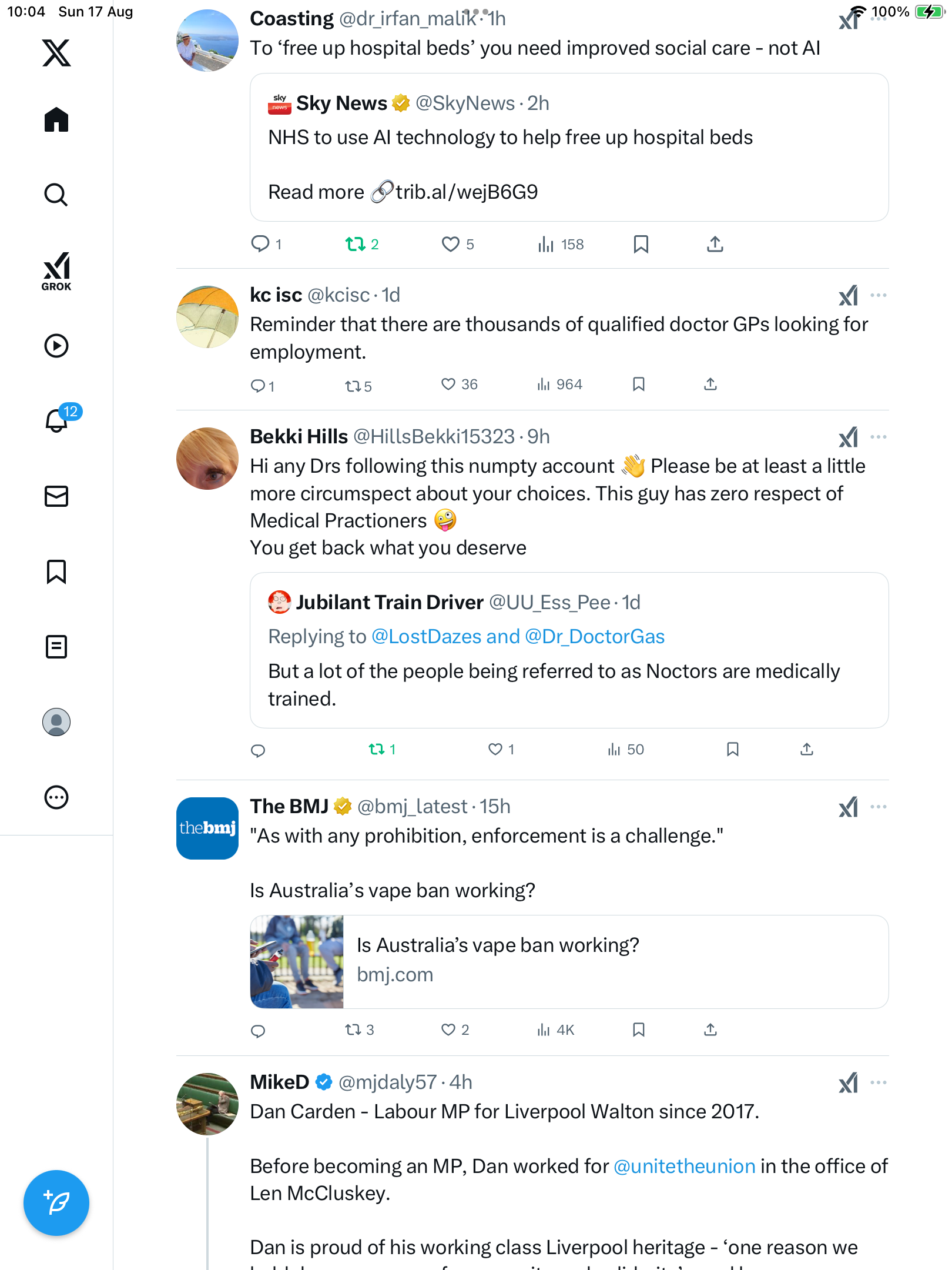
Task: Open more options on The BMJ post
Action: pyautogui.click(x=879, y=807)
